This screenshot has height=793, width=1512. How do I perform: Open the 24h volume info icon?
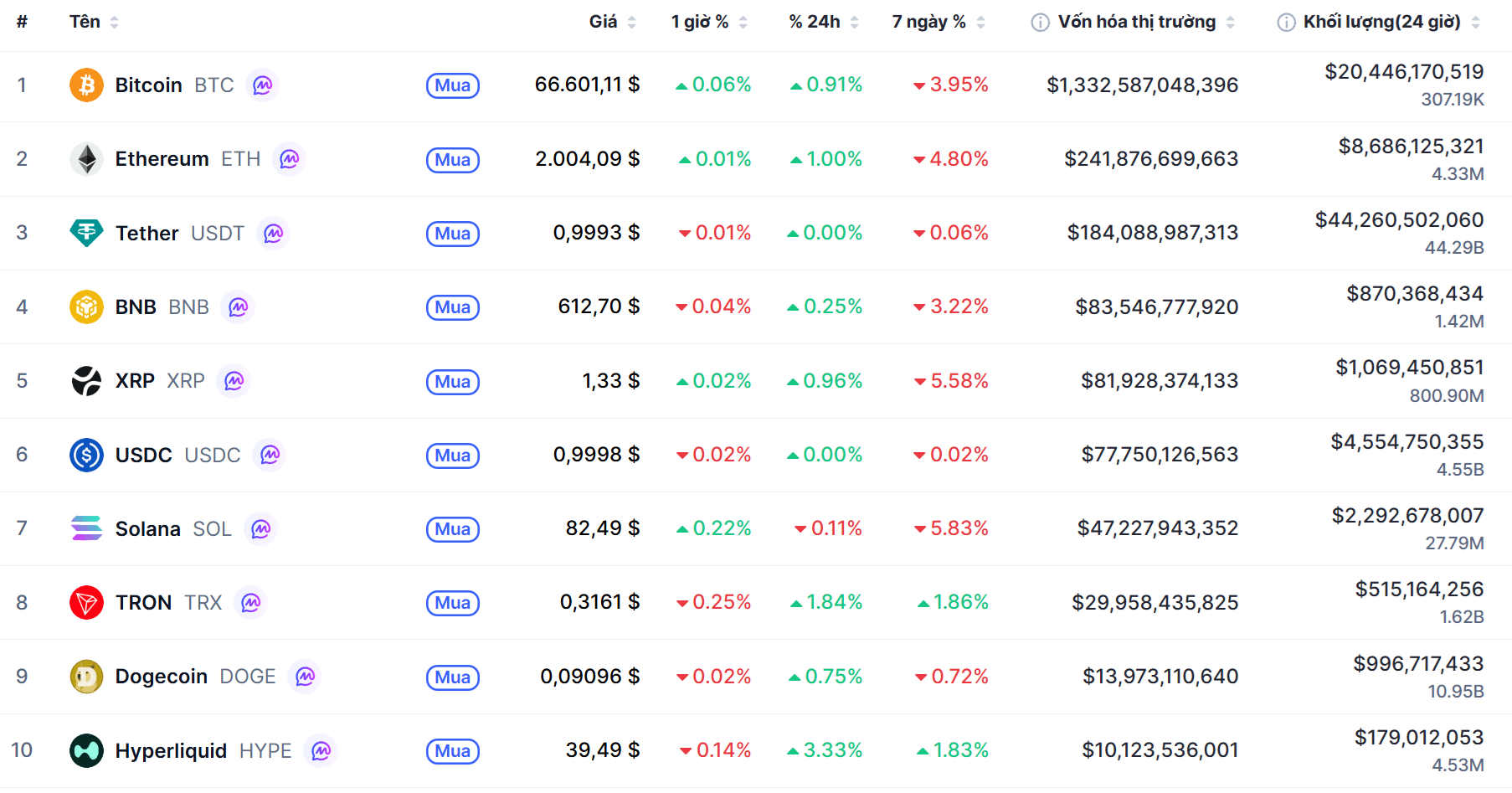click(x=1286, y=23)
